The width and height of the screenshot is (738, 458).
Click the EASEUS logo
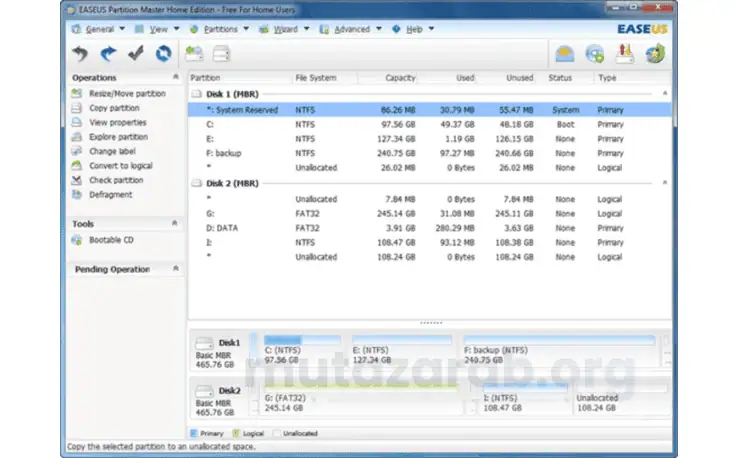pyautogui.click(x=642, y=29)
